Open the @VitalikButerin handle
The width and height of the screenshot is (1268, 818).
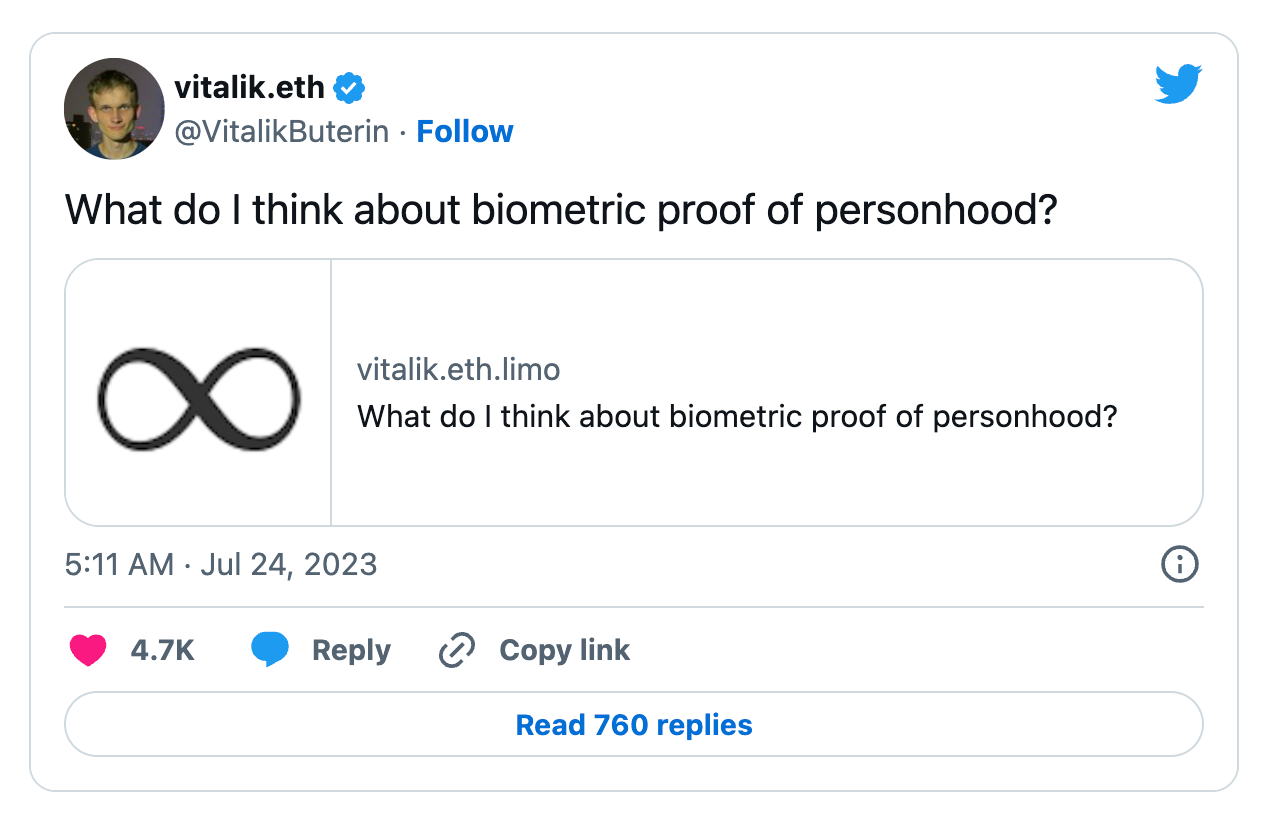coord(282,132)
